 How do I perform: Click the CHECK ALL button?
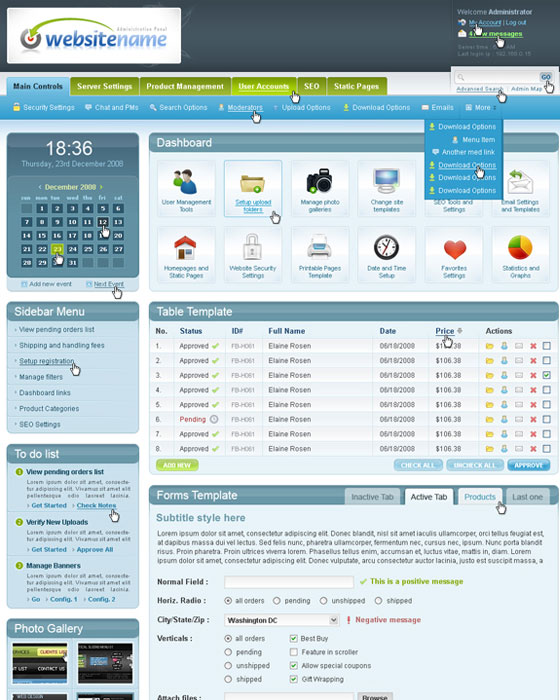418,465
